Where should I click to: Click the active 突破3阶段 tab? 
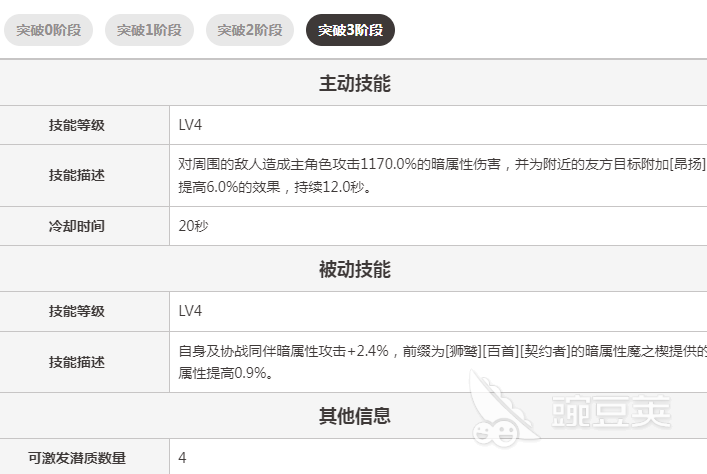350,30
